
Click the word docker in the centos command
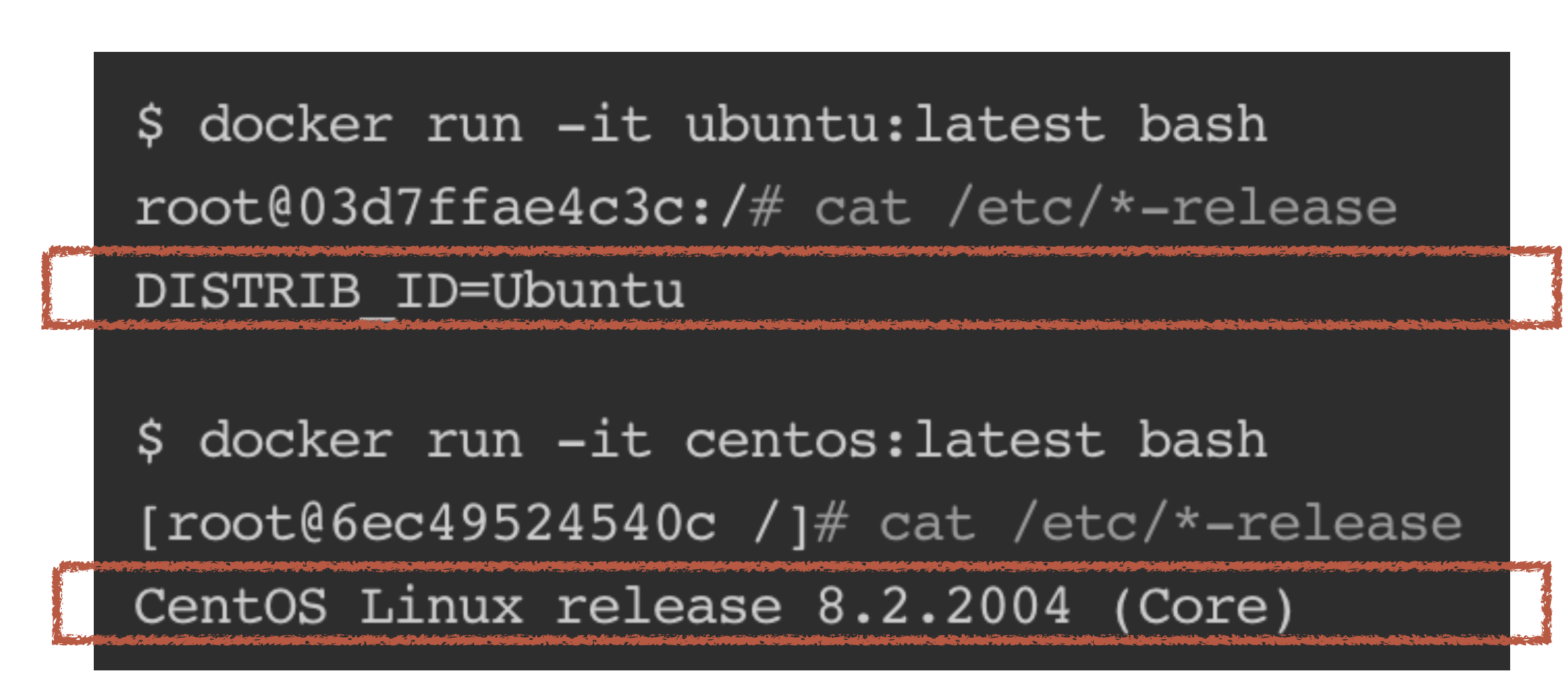[x=296, y=441]
